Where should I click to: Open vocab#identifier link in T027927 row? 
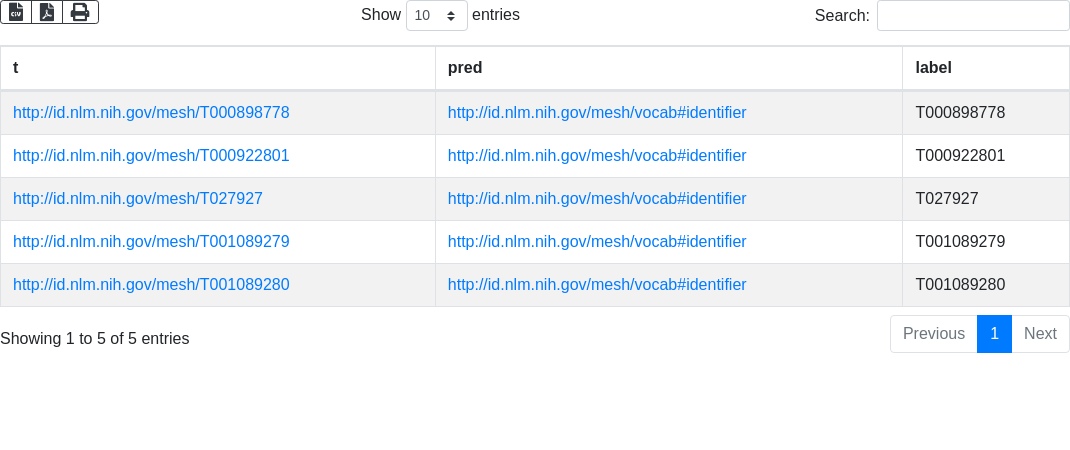597,199
